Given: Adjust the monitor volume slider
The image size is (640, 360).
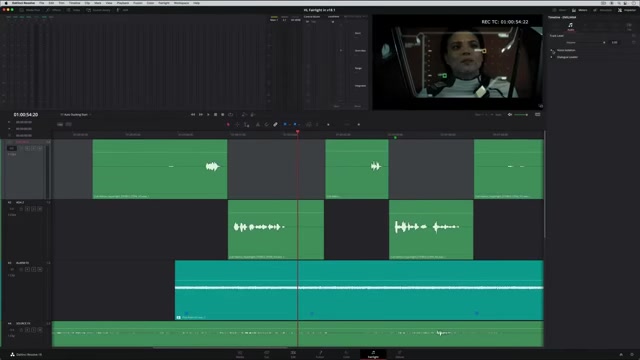Looking at the screenshot, I should click(x=521, y=115).
